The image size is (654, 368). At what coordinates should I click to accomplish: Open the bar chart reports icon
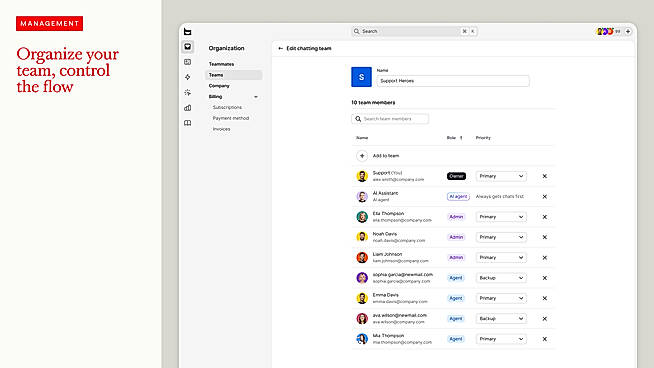click(188, 108)
